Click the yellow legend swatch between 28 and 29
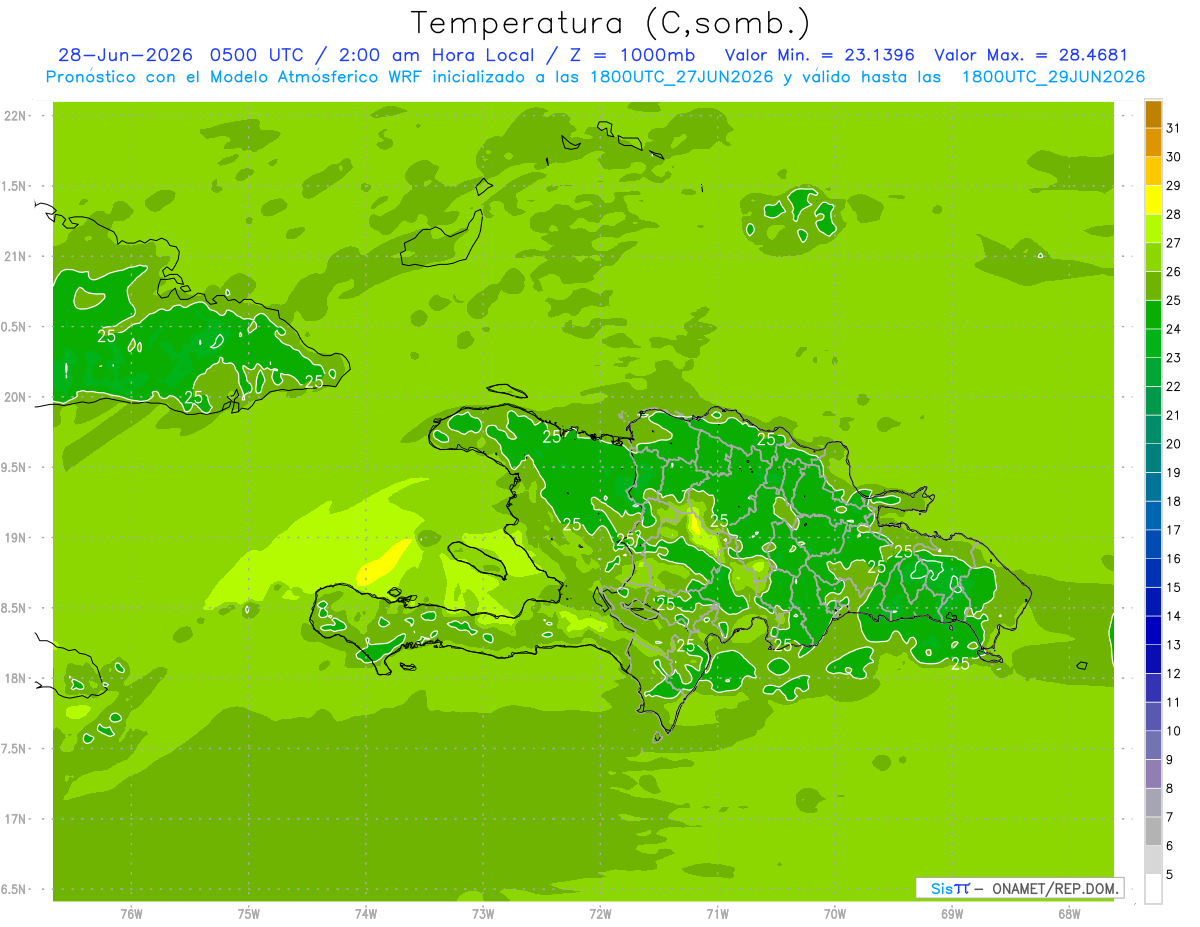Viewport: 1200px width, 927px height. [1153, 200]
